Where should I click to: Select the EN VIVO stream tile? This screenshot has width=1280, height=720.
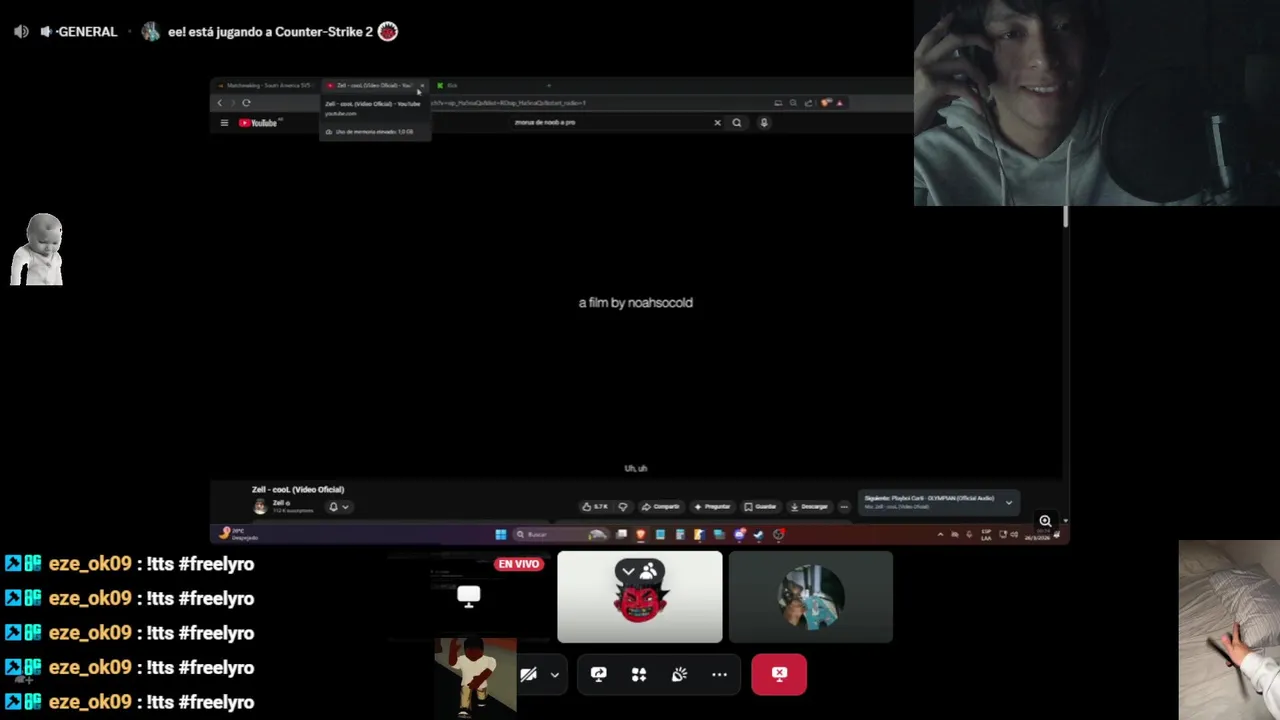pos(468,596)
